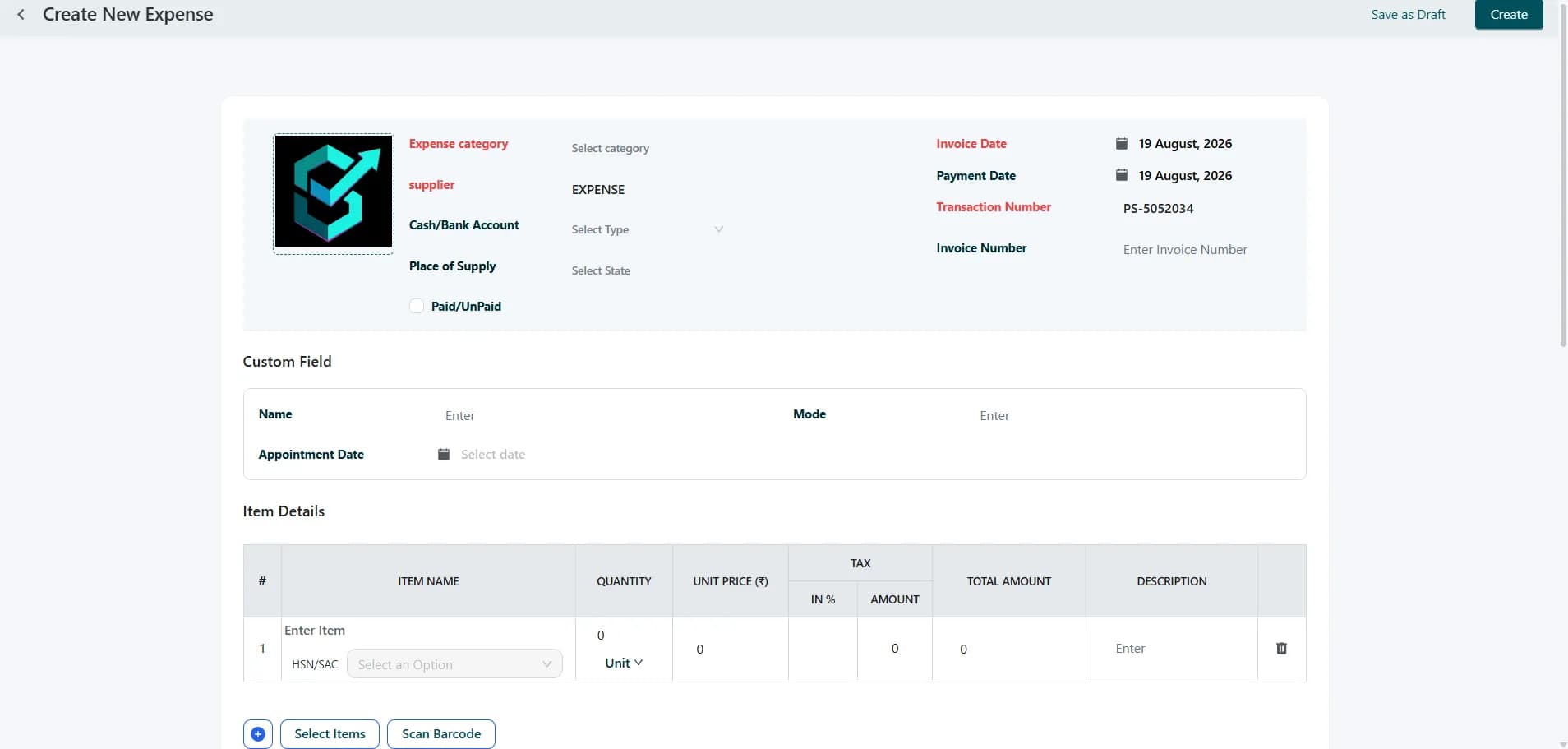
Task: Click the Transaction Number PS-5052034 field
Action: point(1158,209)
